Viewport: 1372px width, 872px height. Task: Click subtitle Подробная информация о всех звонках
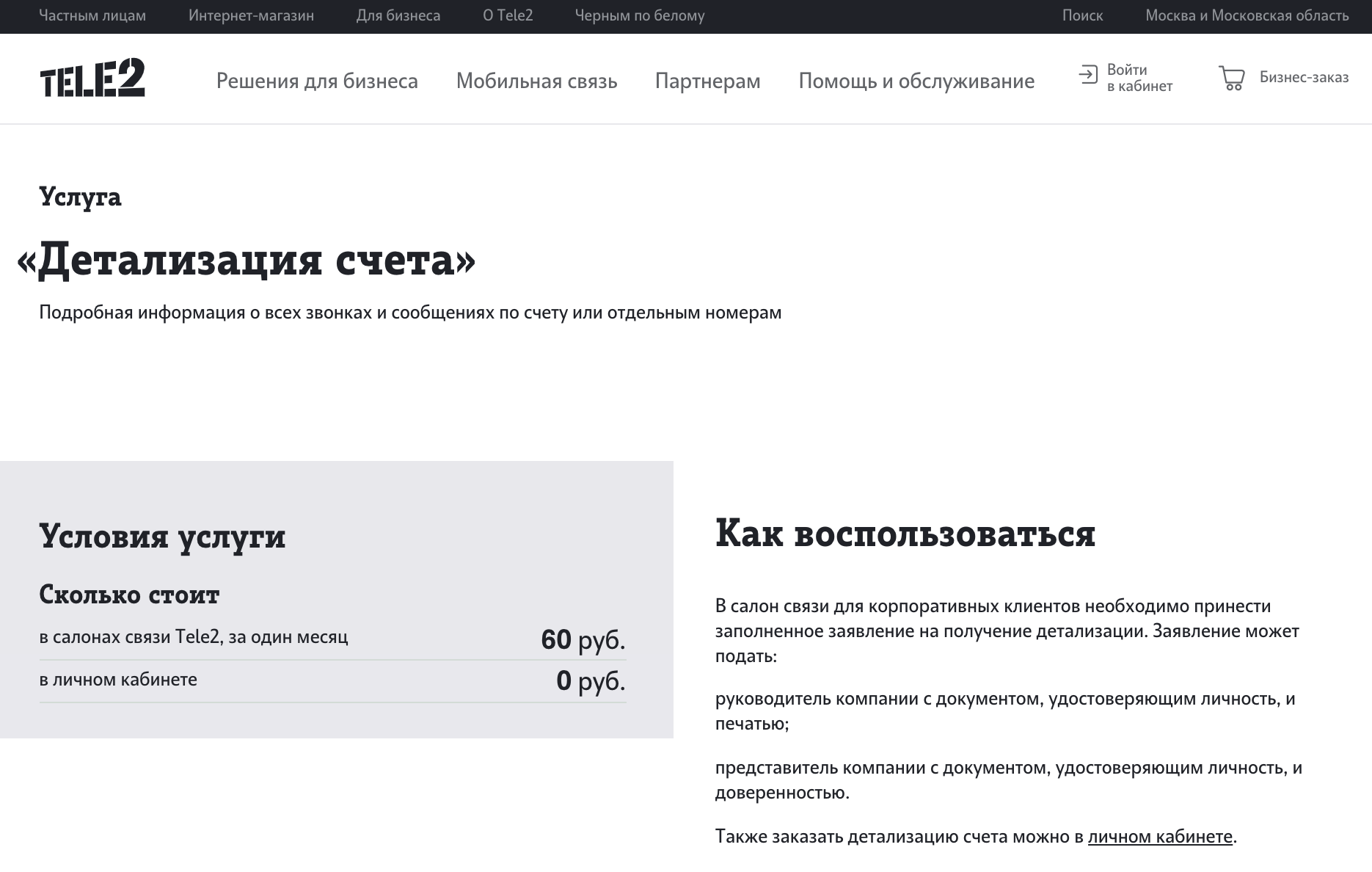[x=410, y=313]
